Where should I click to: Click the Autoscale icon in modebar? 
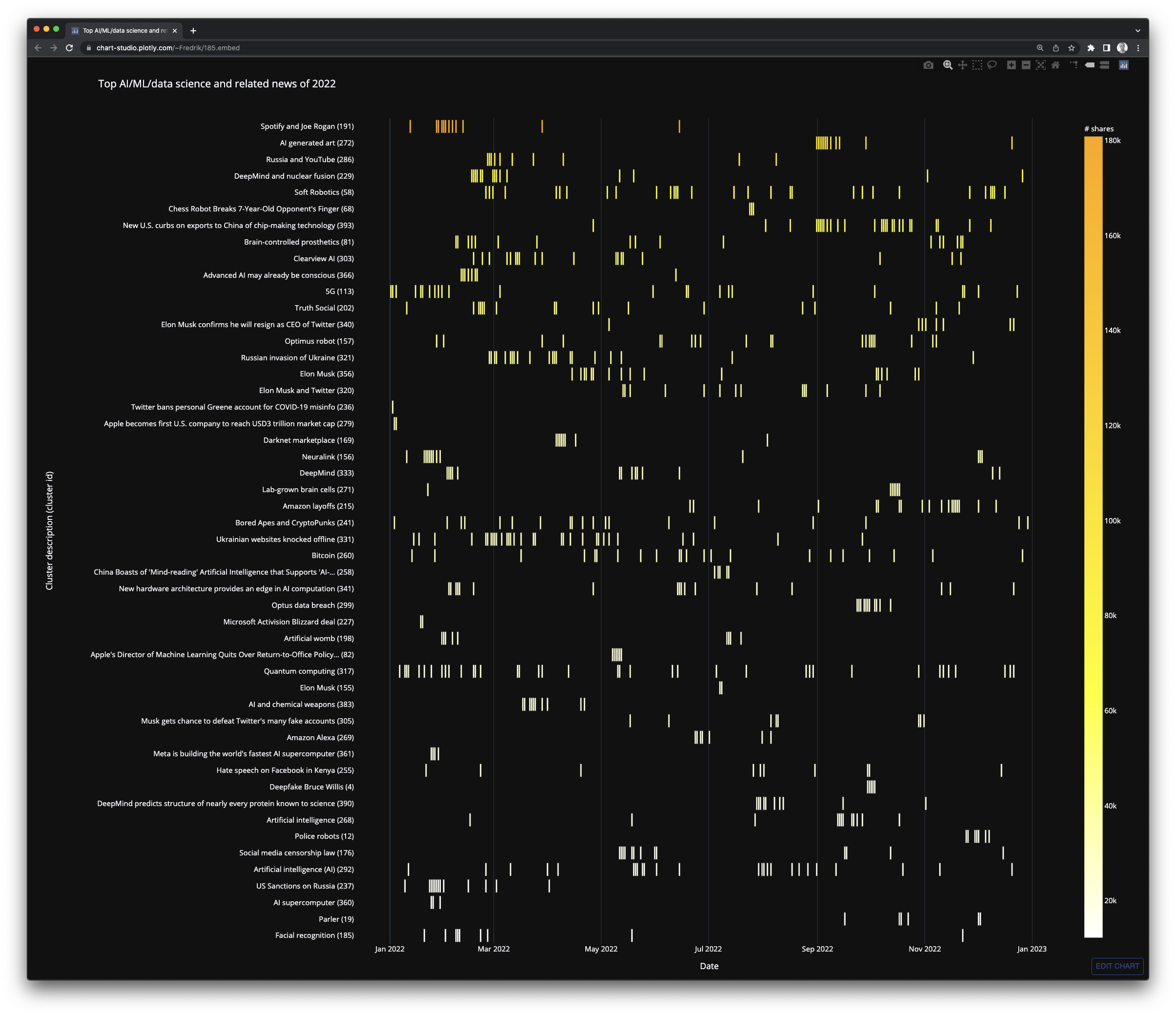1040,65
